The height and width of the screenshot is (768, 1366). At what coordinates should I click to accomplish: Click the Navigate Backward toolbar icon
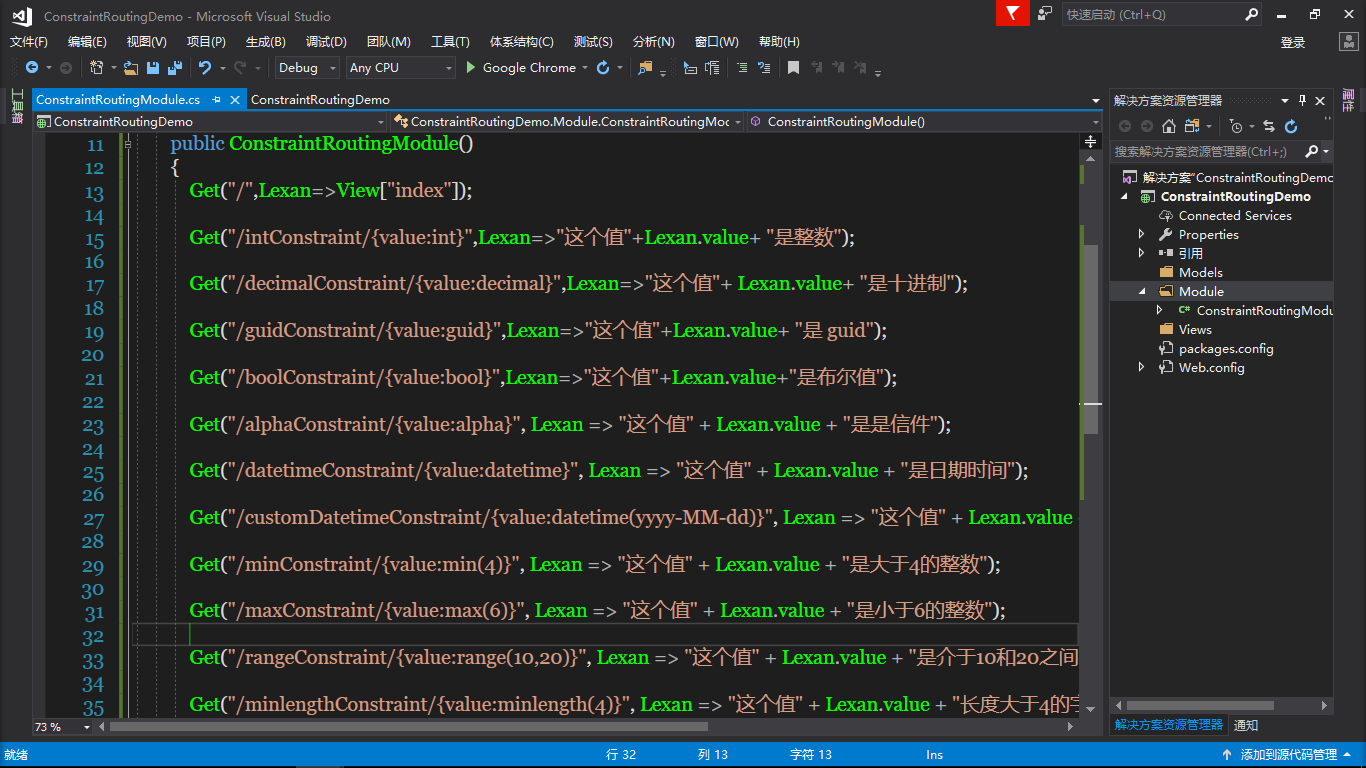point(32,68)
